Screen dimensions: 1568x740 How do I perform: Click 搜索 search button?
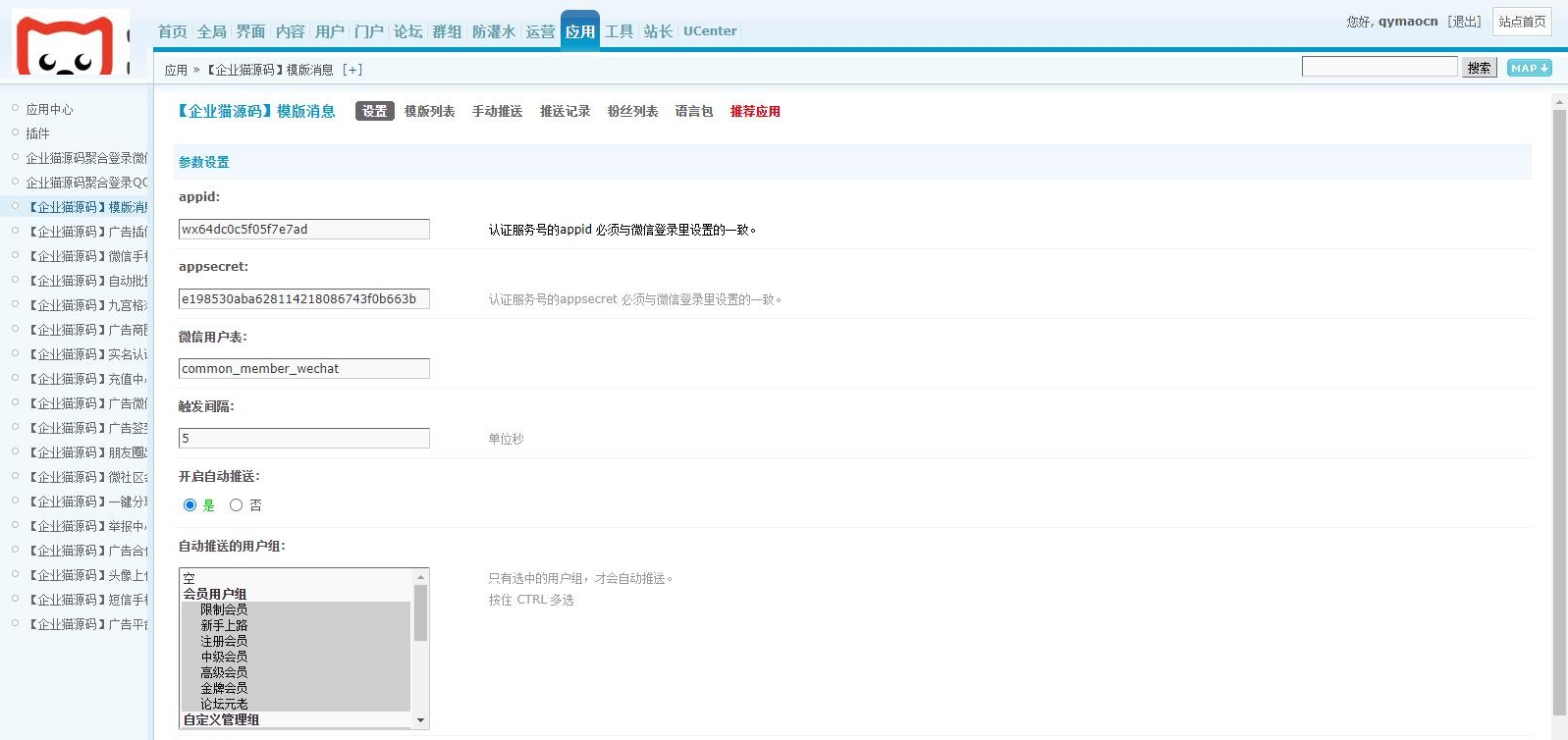click(1480, 68)
